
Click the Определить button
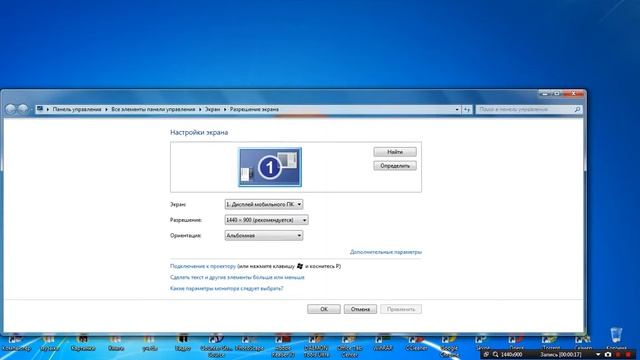(x=395, y=166)
